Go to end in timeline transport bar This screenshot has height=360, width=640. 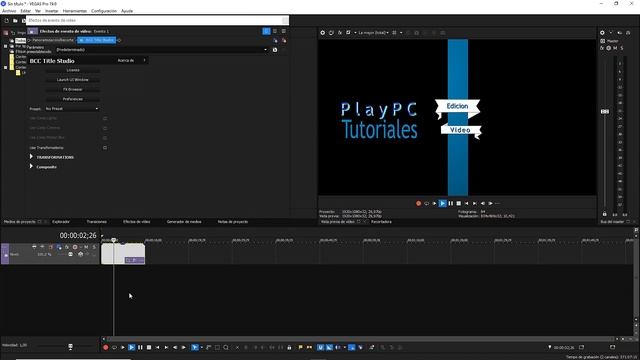[166, 347]
